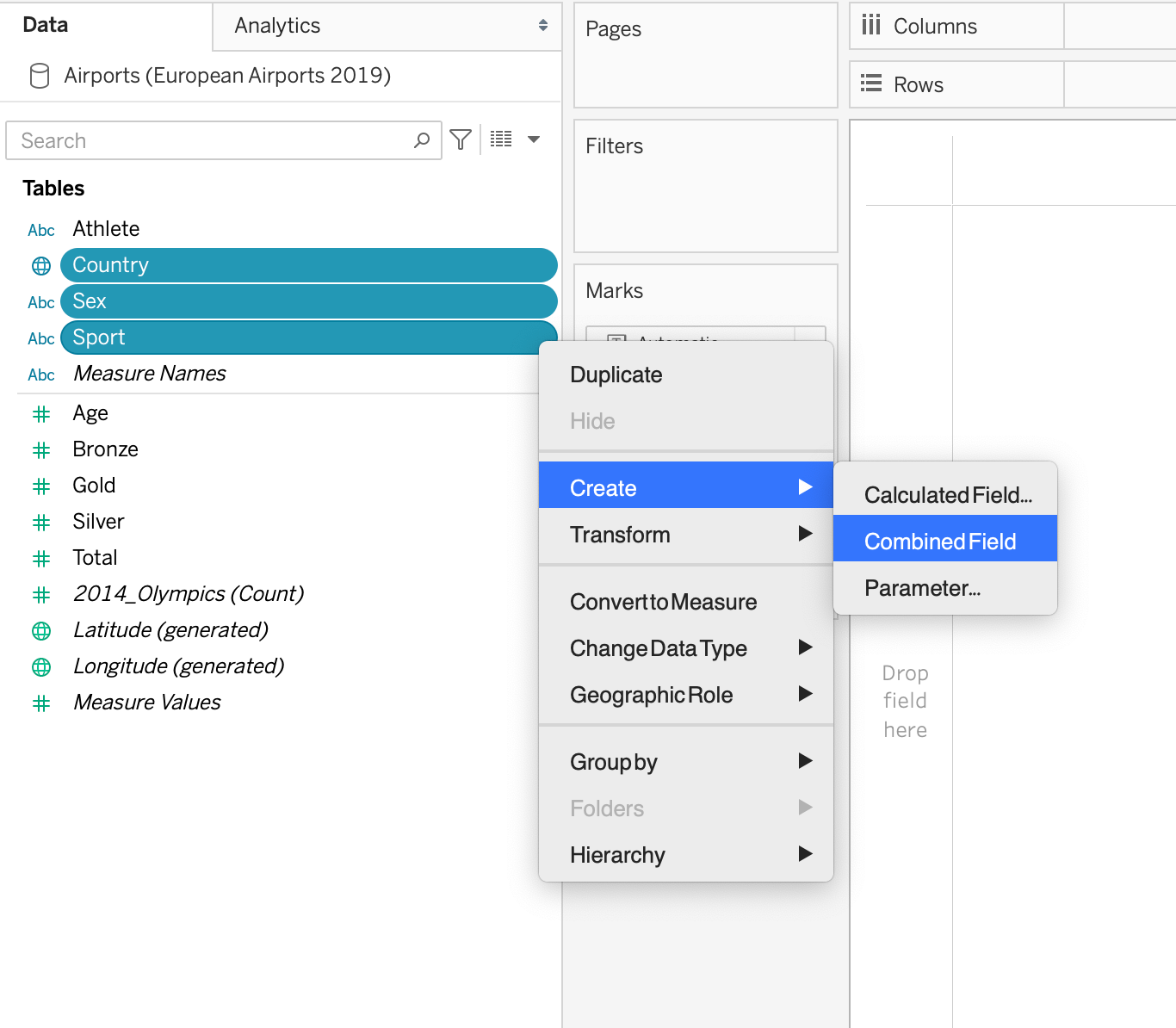Click the Abc type icon beside Athlete
Screen dimensions: 1176x1028
[x=41, y=230]
